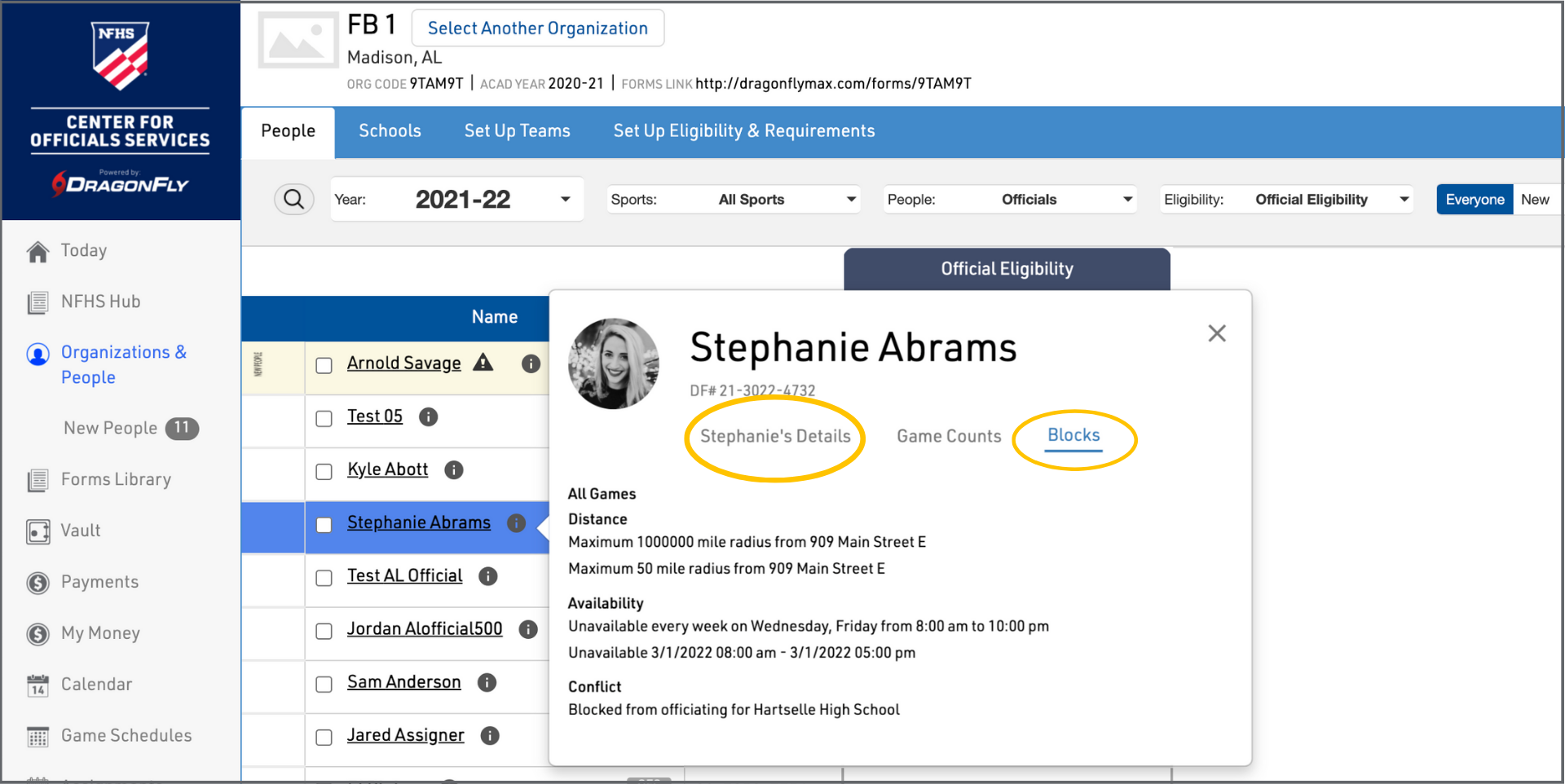
Task: Click Select Another Organization button
Action: coord(537,29)
